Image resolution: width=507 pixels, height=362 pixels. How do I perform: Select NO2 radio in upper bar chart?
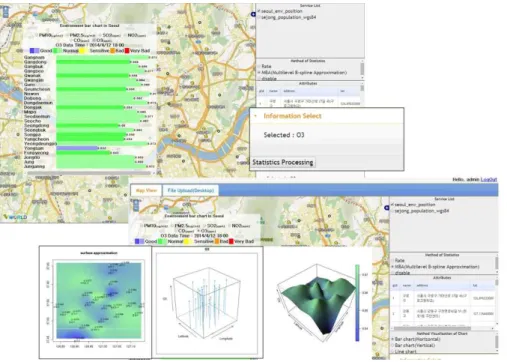click(126, 35)
